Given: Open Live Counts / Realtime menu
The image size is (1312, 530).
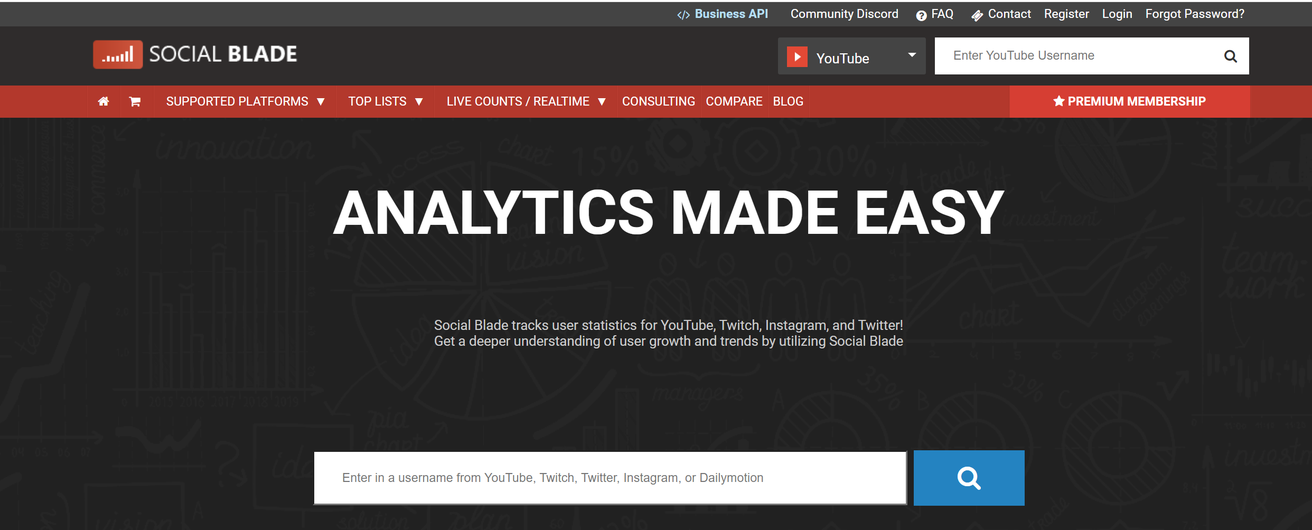Looking at the screenshot, I should 526,101.
